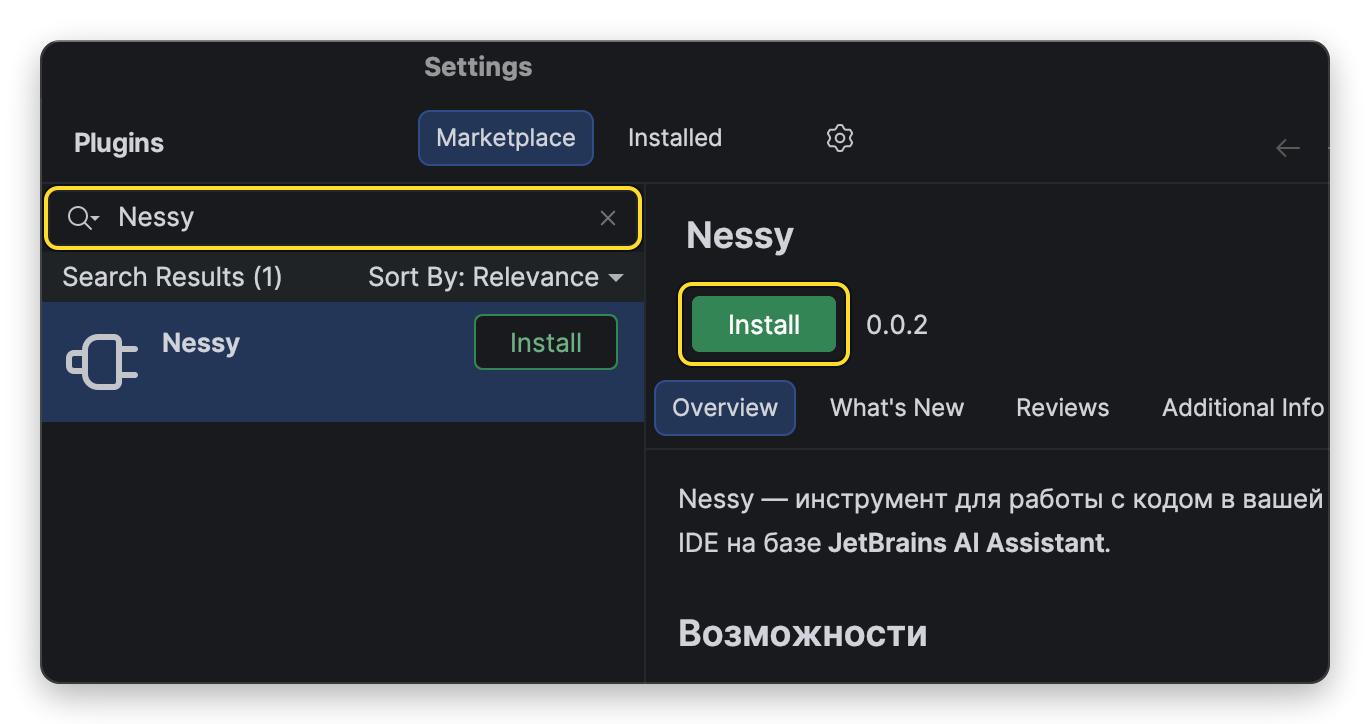Install Nessy from the search results row
Screen dimensions: 1370x724
point(546,342)
